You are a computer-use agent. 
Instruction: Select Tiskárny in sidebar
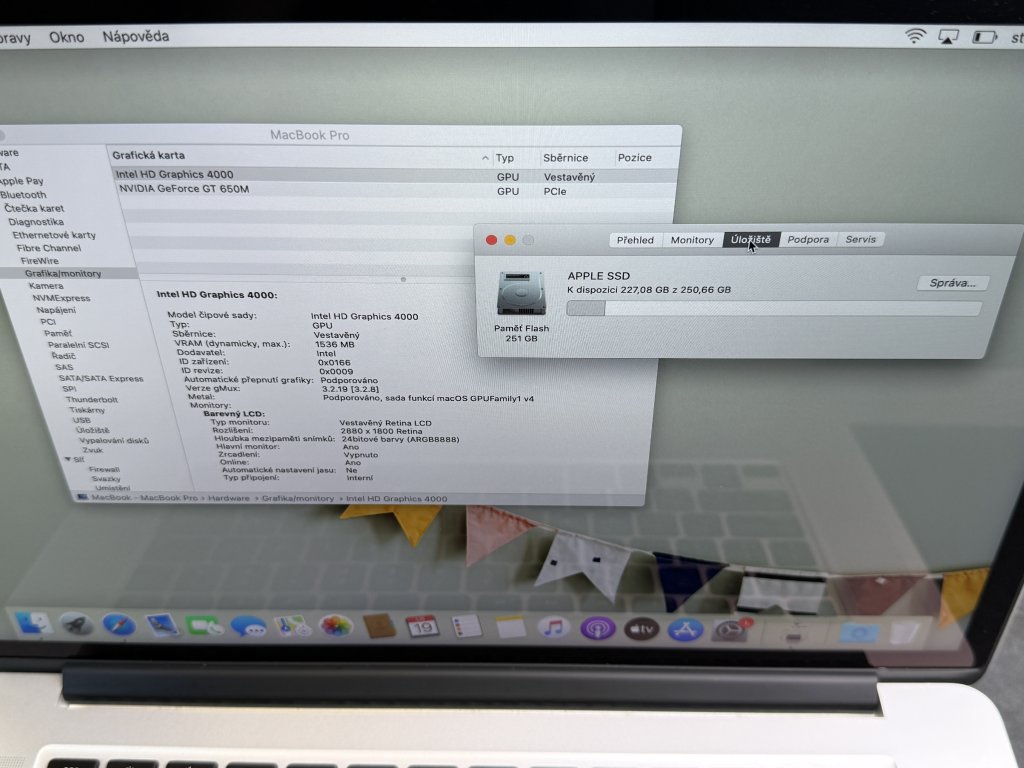point(87,410)
